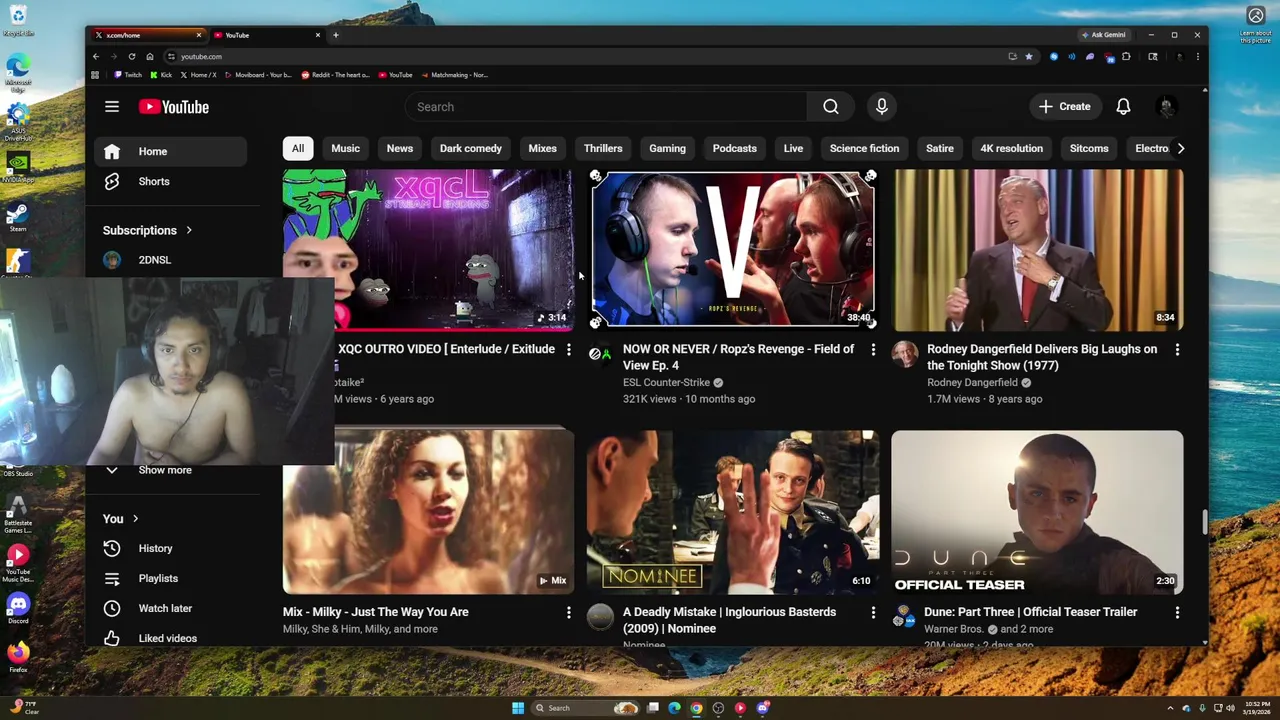Open options for Rodney Dangerfield video
The width and height of the screenshot is (1280, 720).
click(1177, 349)
